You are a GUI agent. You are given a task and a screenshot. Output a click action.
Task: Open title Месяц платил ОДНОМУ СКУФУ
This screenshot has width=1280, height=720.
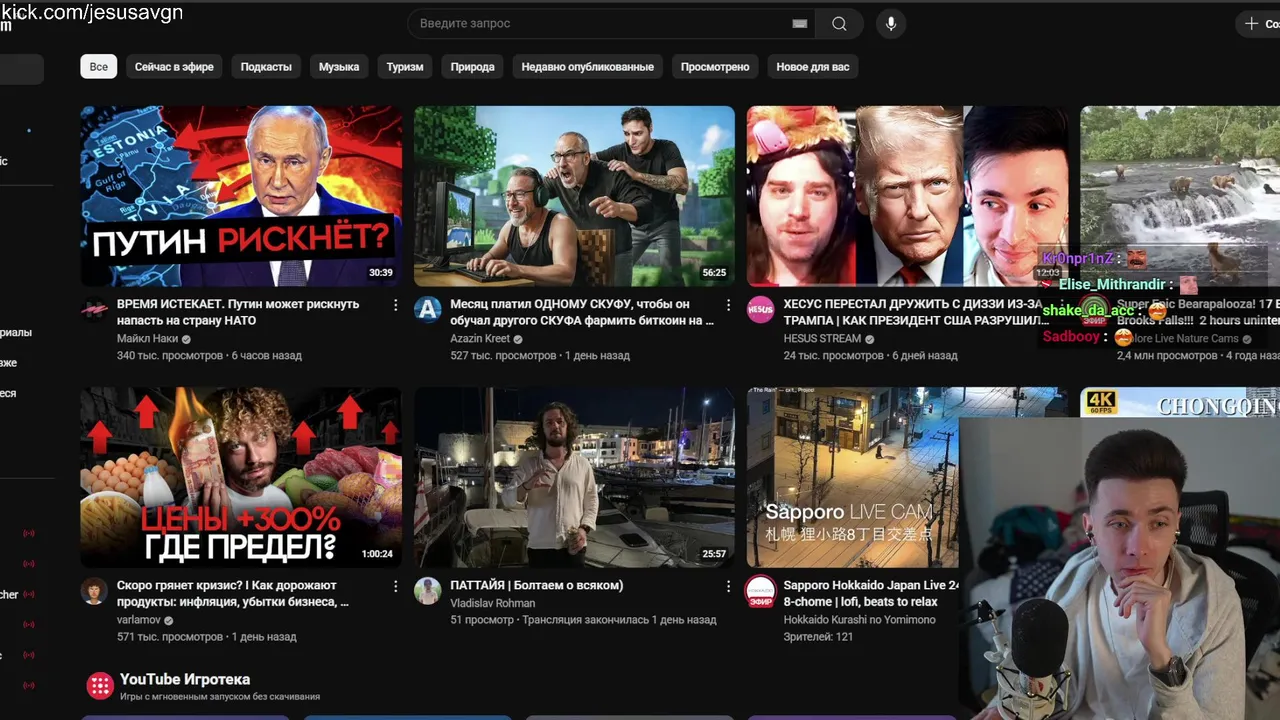point(582,312)
